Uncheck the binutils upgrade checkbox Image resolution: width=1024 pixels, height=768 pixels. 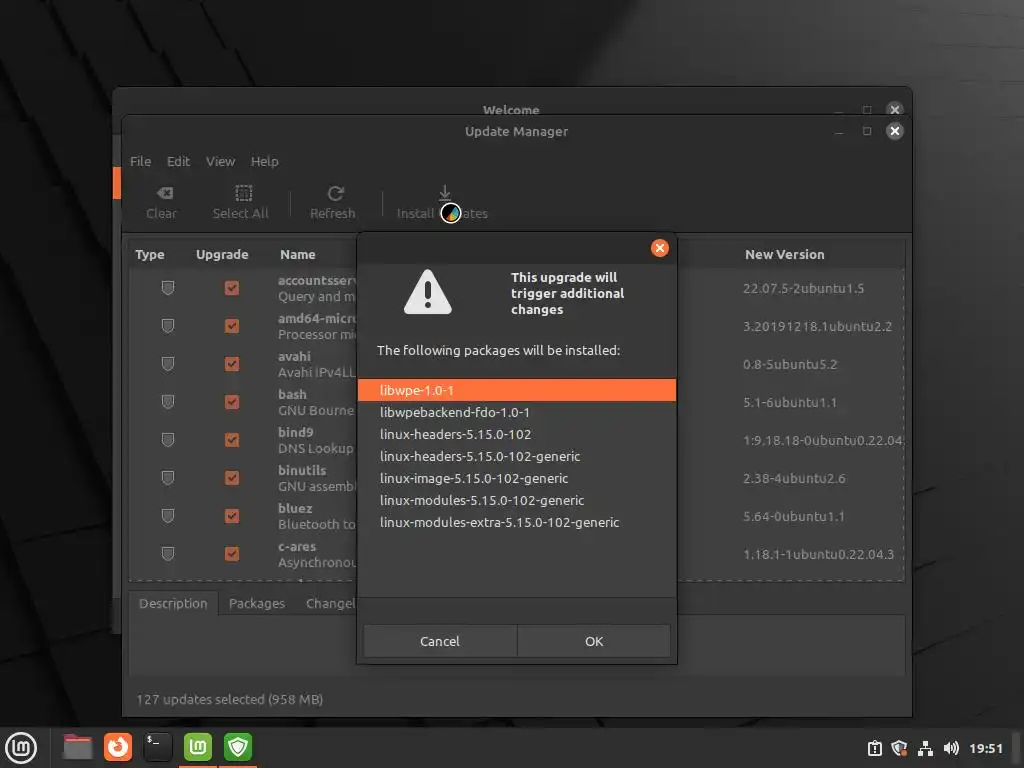point(232,478)
